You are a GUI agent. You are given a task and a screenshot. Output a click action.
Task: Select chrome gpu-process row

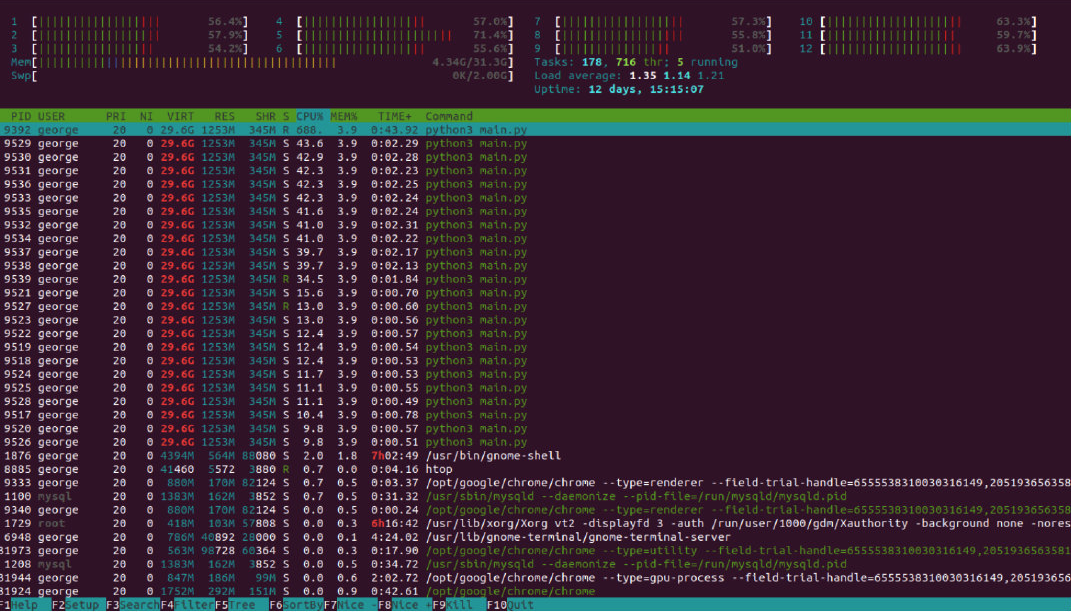(536, 578)
